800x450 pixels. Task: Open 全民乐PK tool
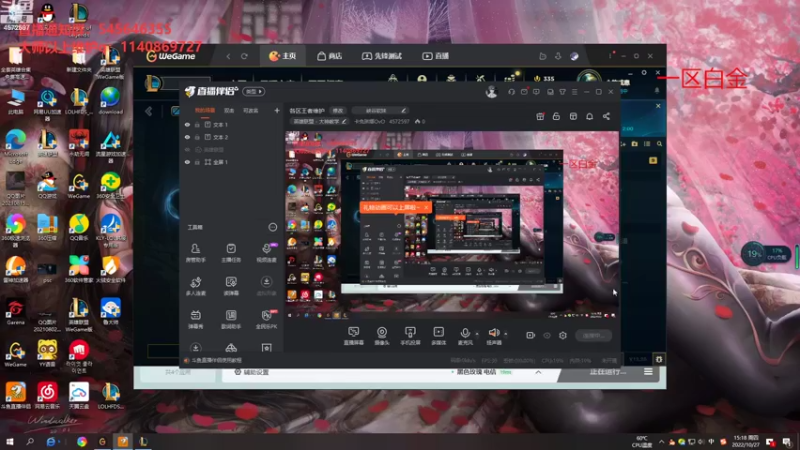tap(266, 319)
